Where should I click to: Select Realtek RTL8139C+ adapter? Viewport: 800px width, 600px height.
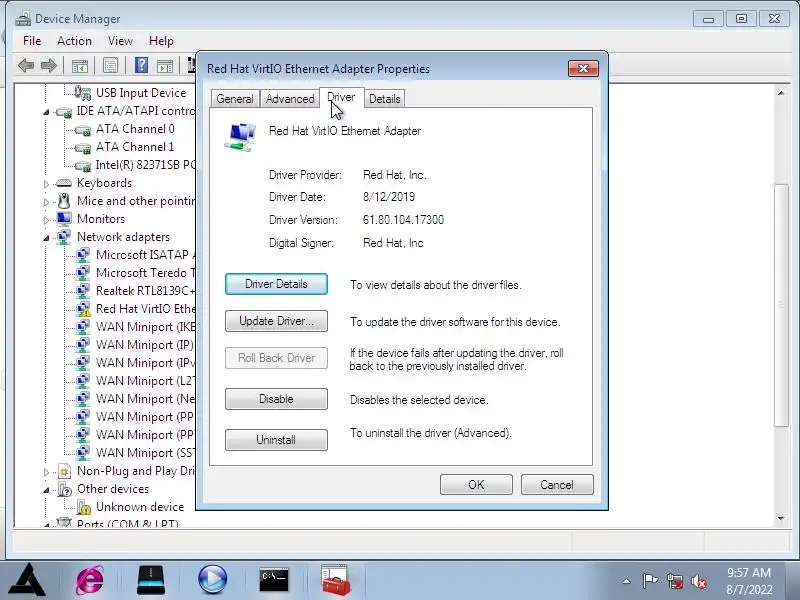pos(145,291)
